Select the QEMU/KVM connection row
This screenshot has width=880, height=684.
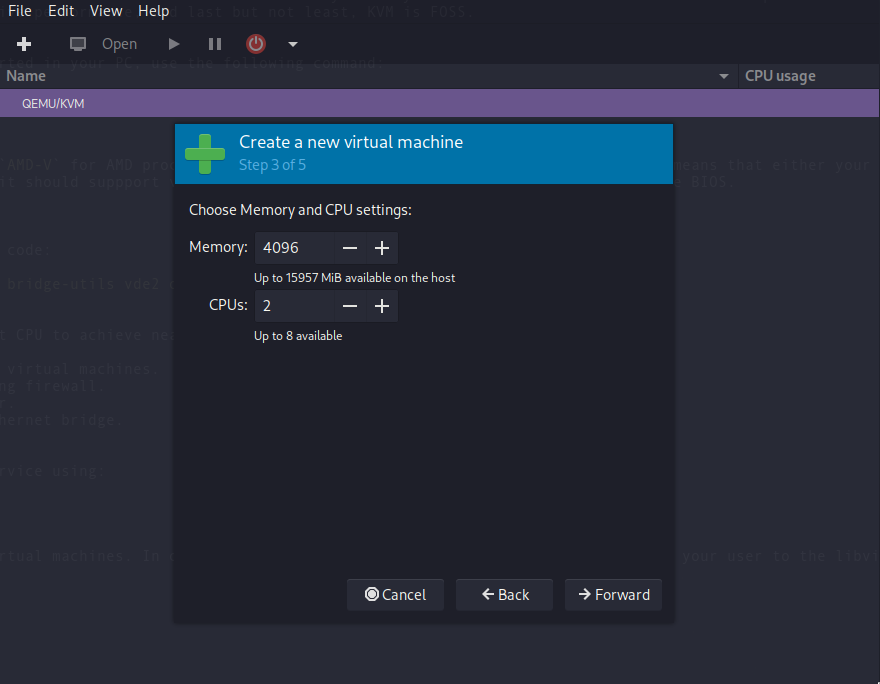tap(439, 103)
